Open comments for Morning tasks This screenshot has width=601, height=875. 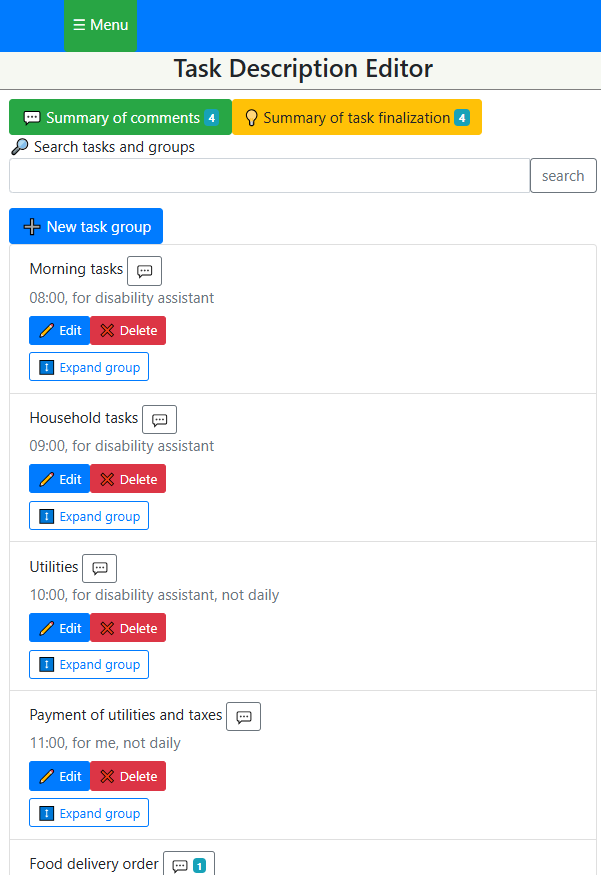pos(144,271)
